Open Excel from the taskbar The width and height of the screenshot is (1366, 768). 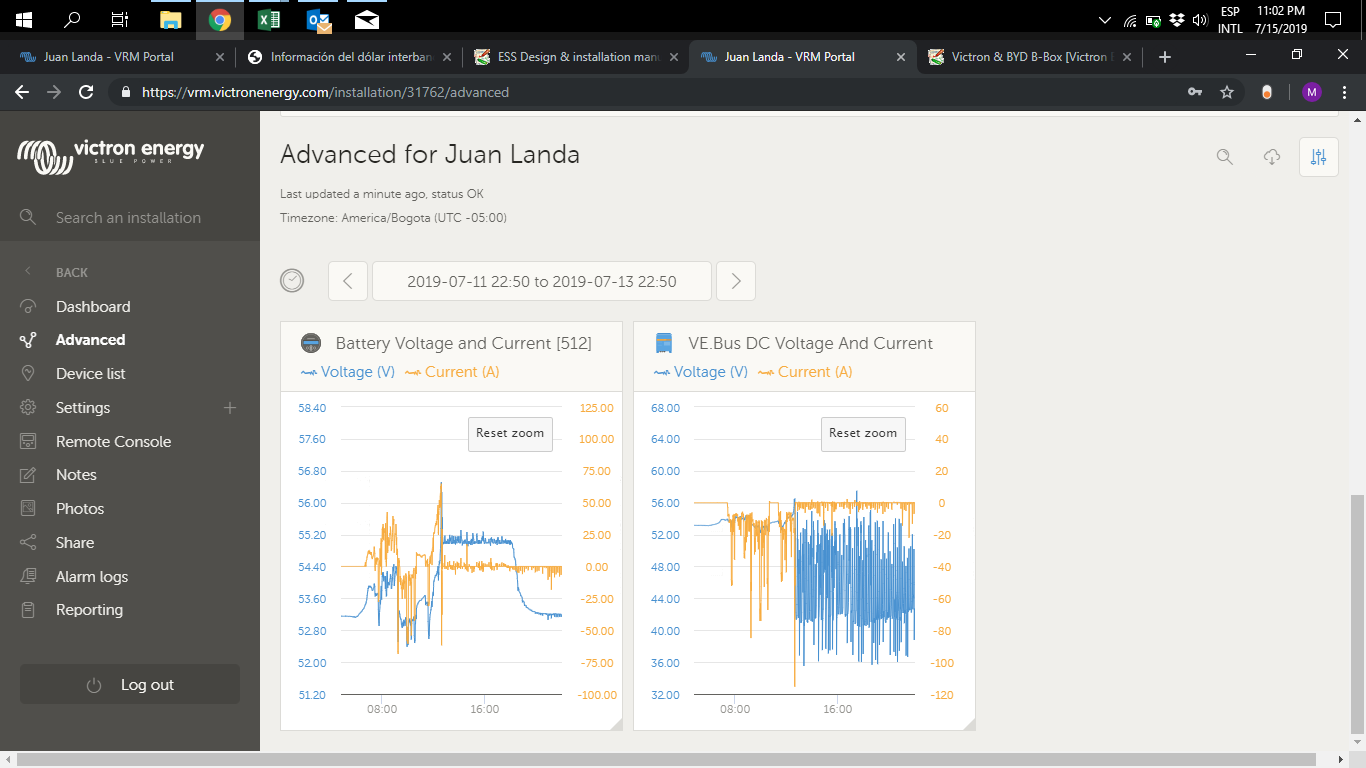[x=268, y=19]
